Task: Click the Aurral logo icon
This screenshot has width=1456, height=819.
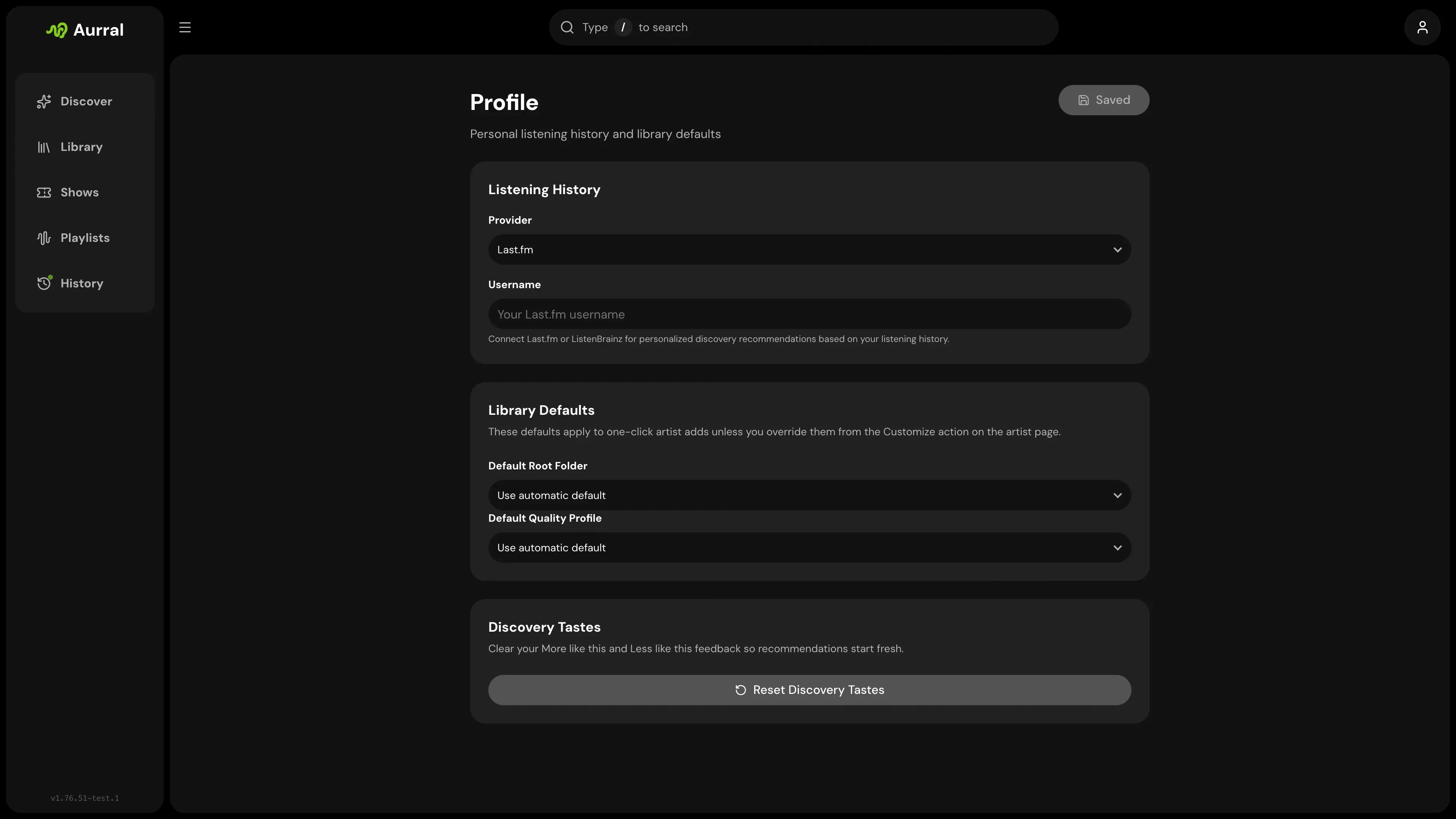Action: coord(56,30)
